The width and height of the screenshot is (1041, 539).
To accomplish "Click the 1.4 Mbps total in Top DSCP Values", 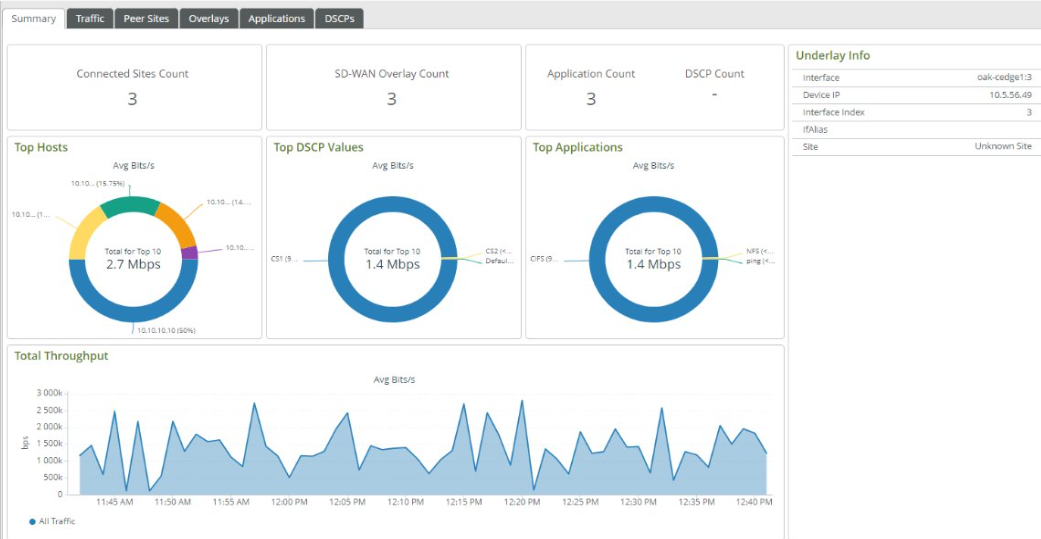I will pyautogui.click(x=392, y=265).
